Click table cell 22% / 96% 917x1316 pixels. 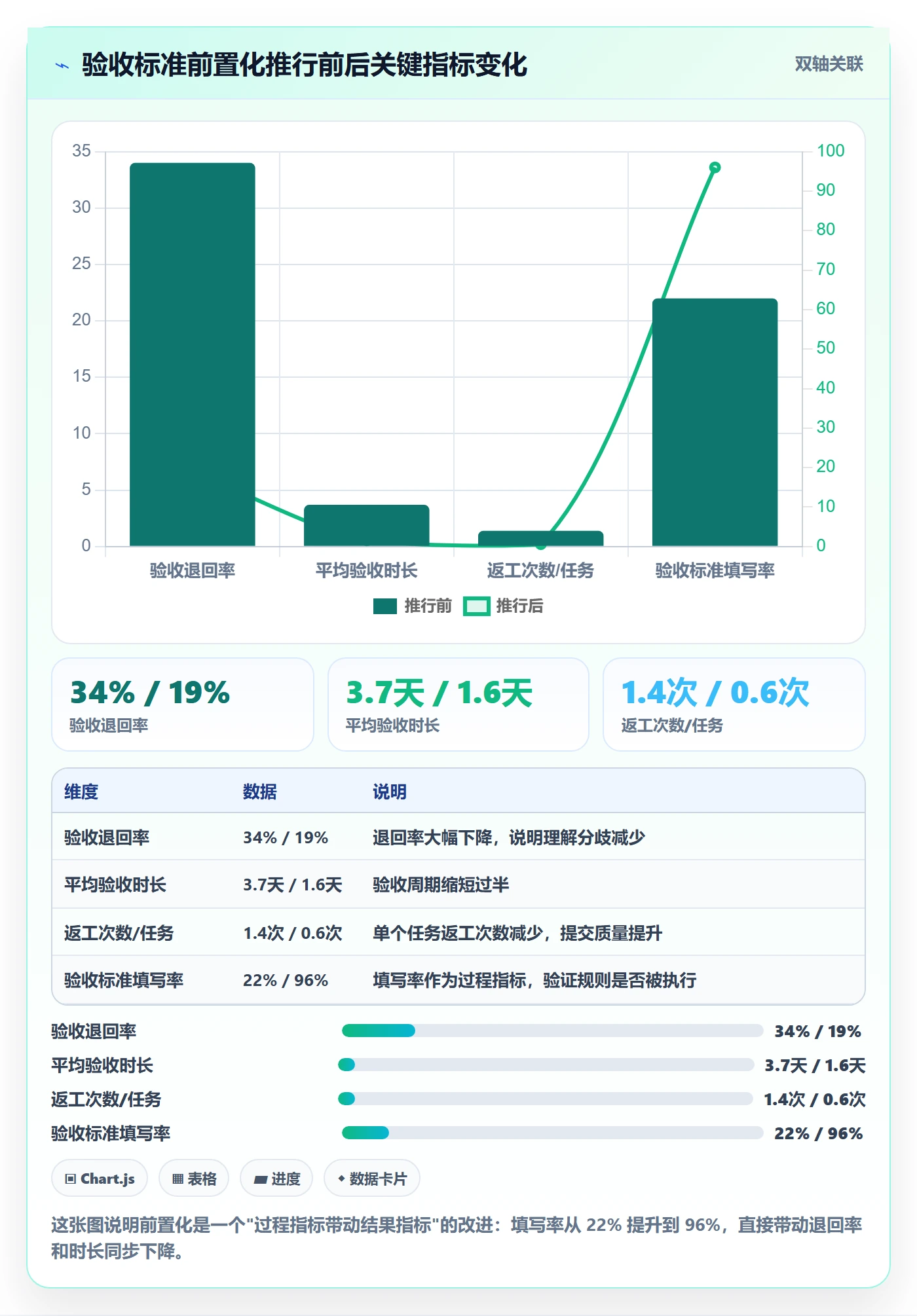tap(286, 980)
